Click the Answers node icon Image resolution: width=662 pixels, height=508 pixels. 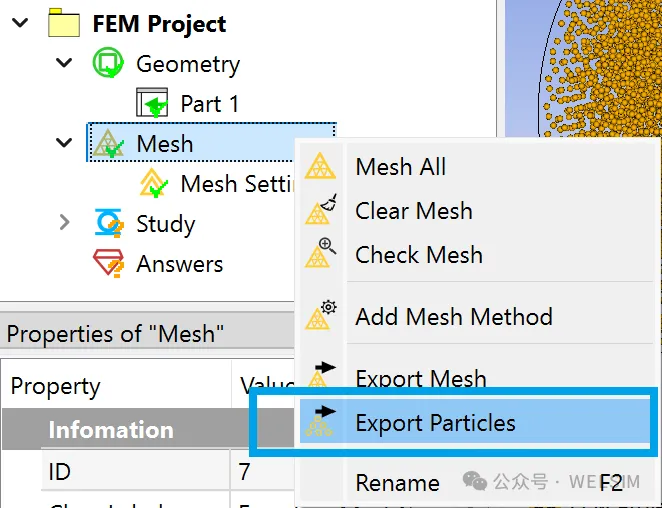[108, 264]
